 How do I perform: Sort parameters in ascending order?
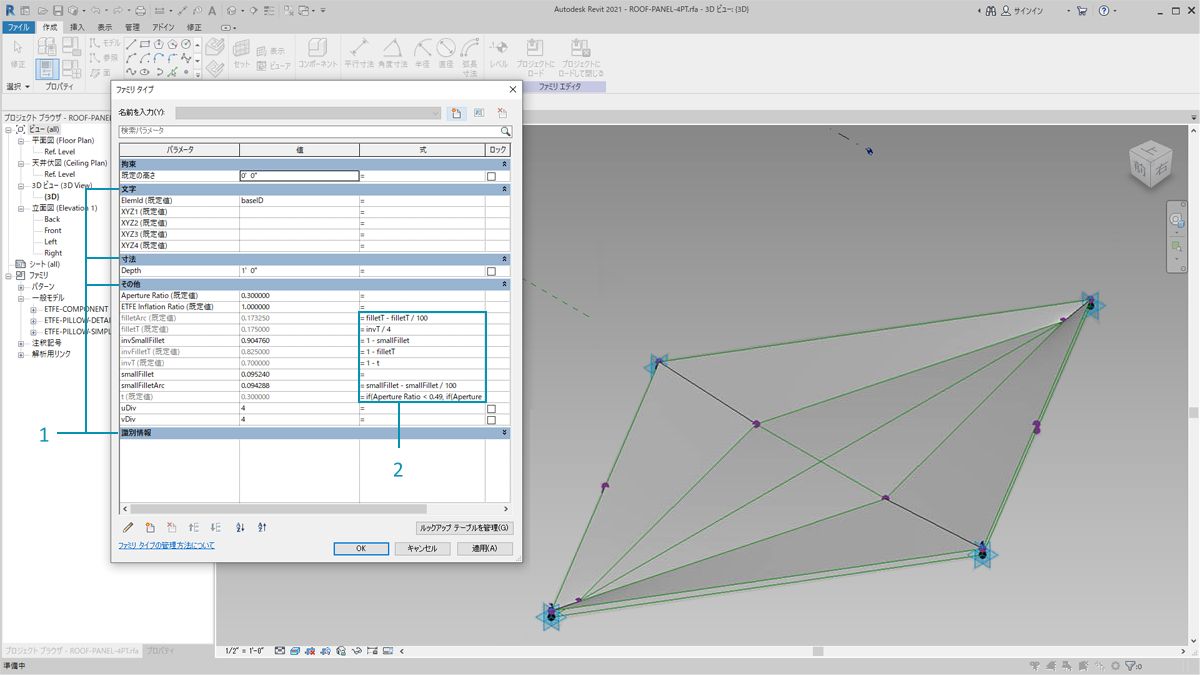(x=240, y=527)
